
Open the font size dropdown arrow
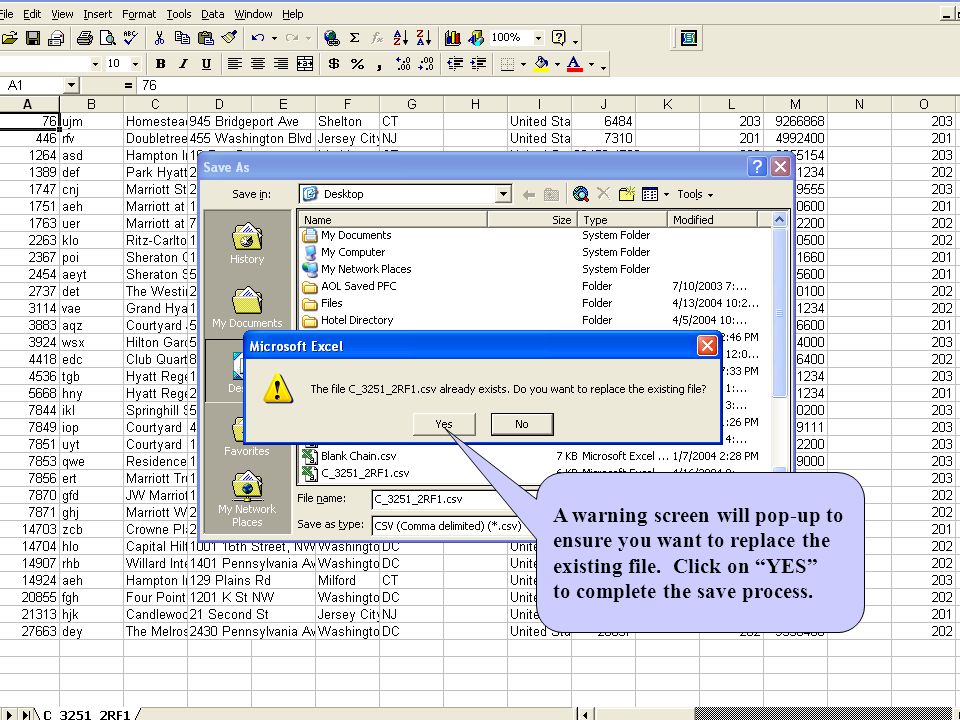click(135, 64)
